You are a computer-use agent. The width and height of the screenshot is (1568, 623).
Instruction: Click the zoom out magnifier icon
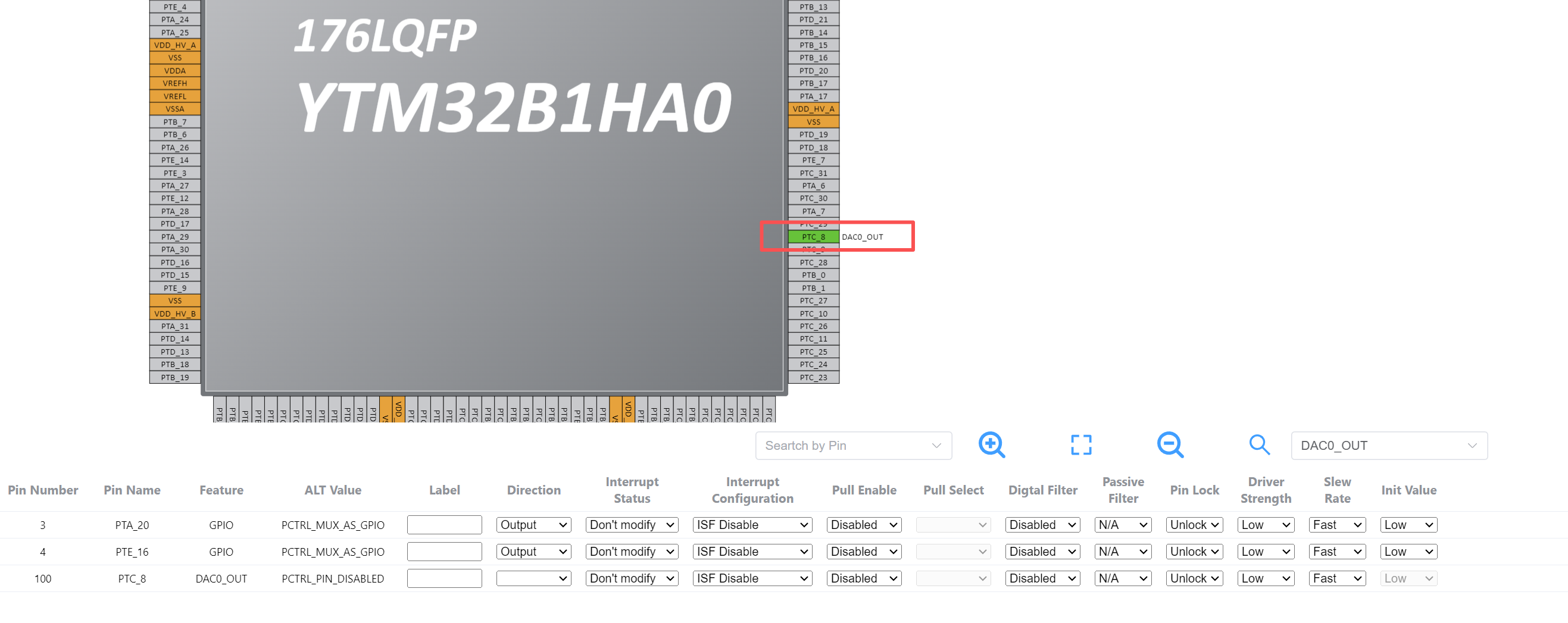coord(1169,444)
